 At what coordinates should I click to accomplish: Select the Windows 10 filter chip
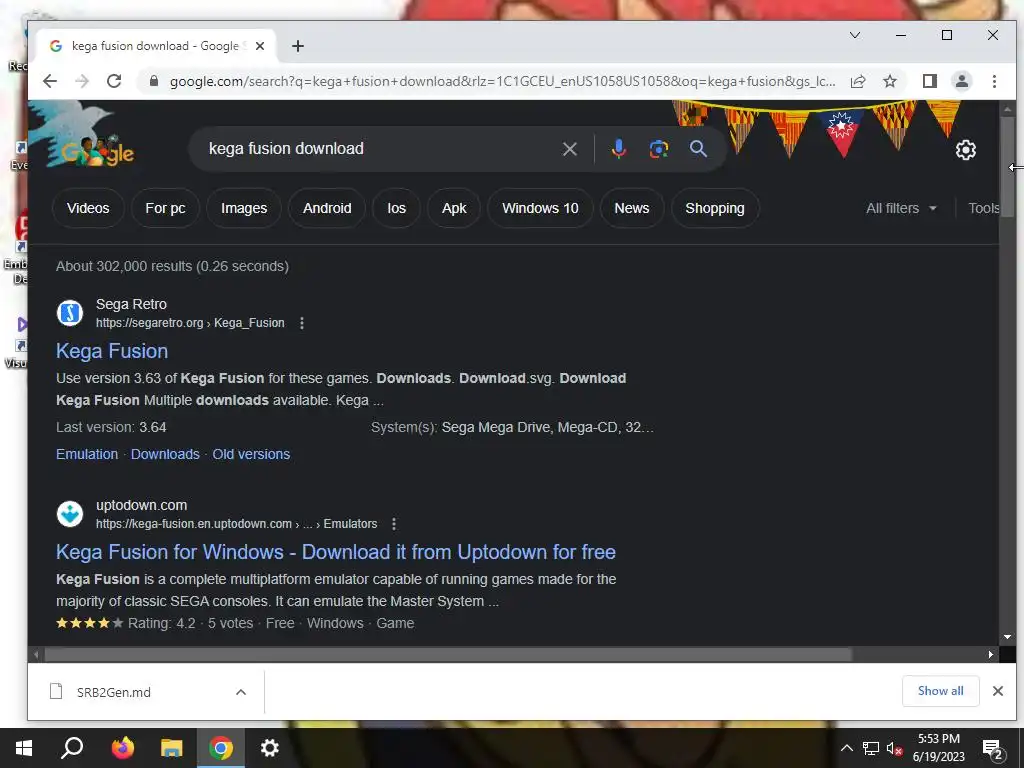click(540, 208)
